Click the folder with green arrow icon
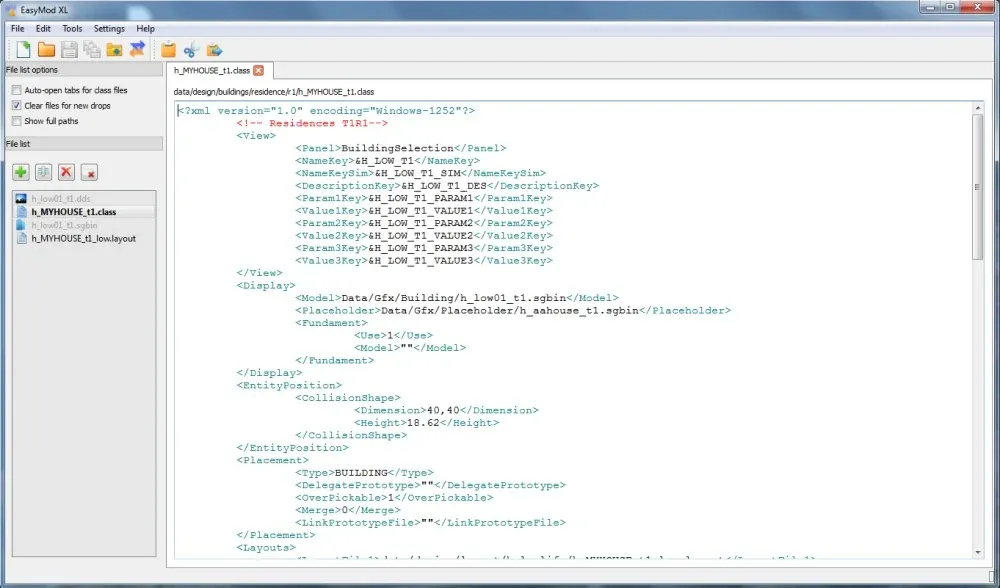 pyautogui.click(x=114, y=49)
